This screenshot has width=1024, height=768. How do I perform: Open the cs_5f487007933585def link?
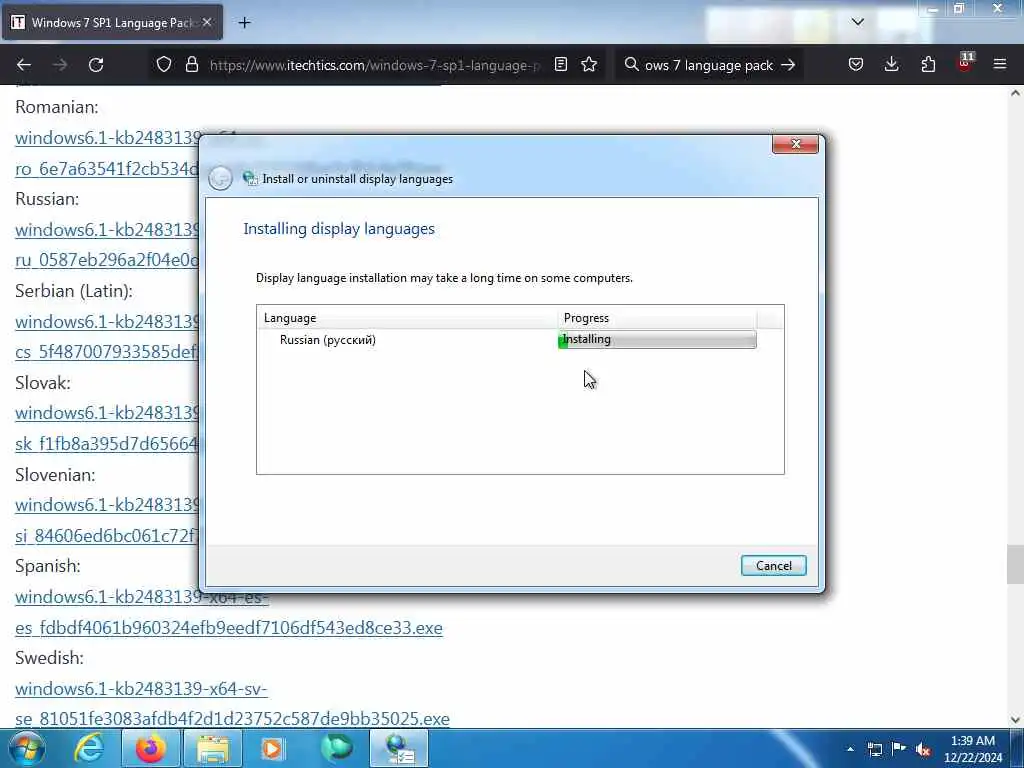click(x=106, y=352)
